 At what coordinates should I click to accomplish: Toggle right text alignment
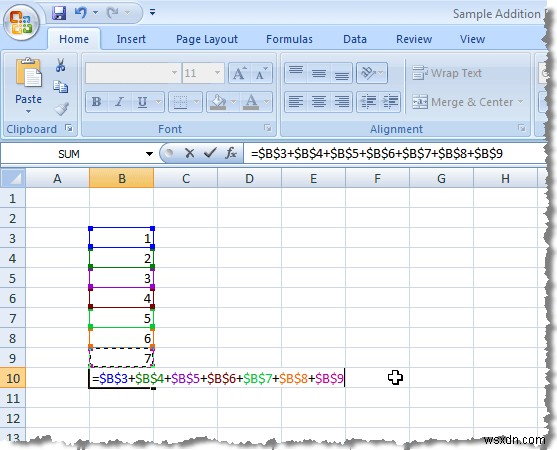[341, 102]
